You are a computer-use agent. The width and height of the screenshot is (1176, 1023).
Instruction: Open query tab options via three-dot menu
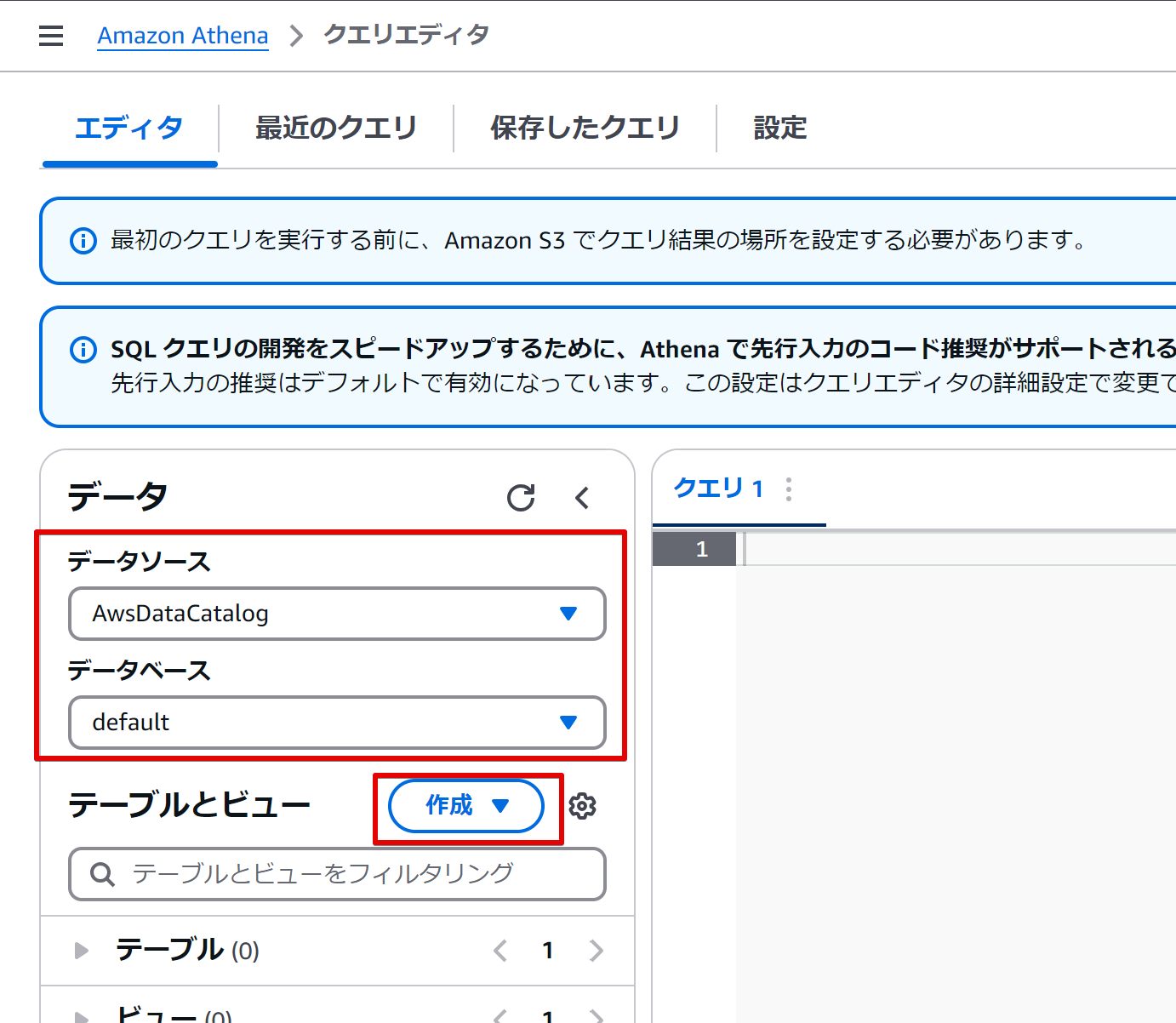pyautogui.click(x=788, y=489)
